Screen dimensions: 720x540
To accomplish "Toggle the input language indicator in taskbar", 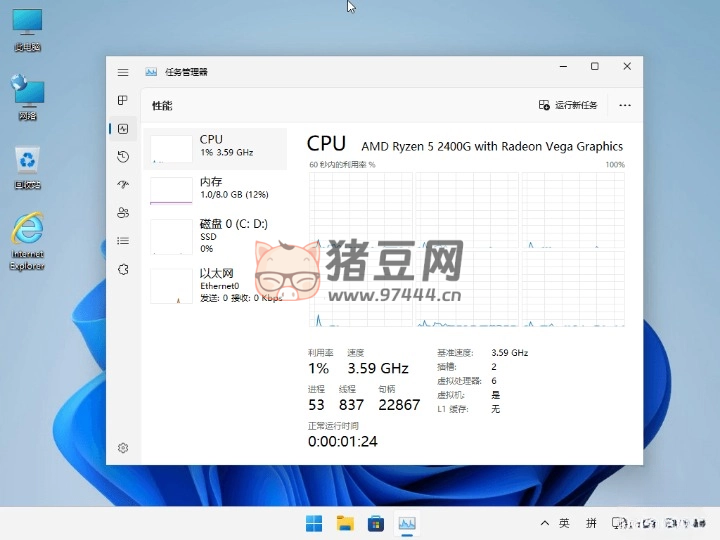I will (x=564, y=523).
